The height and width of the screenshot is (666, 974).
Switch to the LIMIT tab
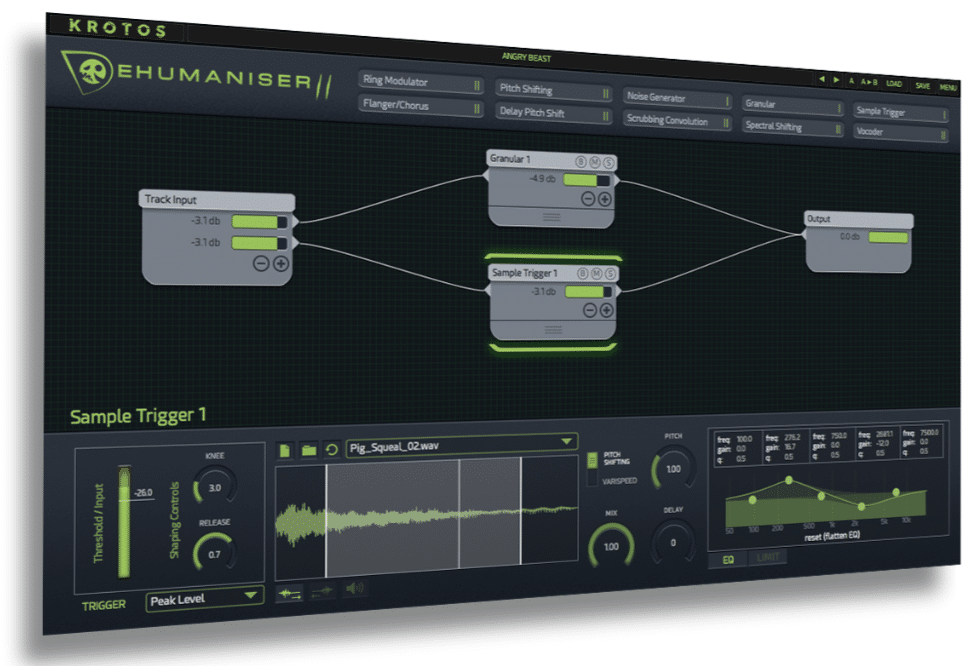point(768,557)
